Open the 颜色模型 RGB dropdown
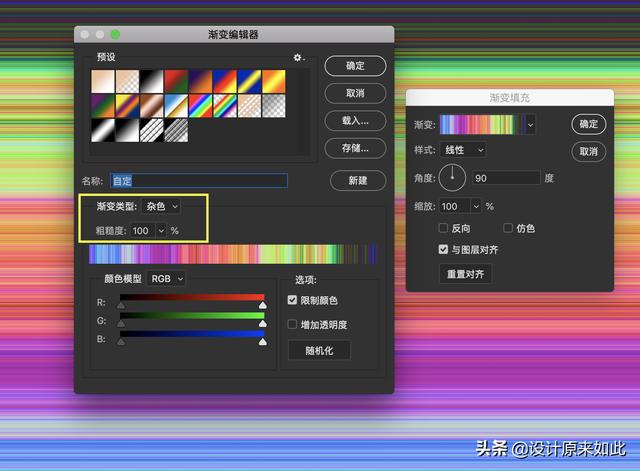 coord(166,279)
